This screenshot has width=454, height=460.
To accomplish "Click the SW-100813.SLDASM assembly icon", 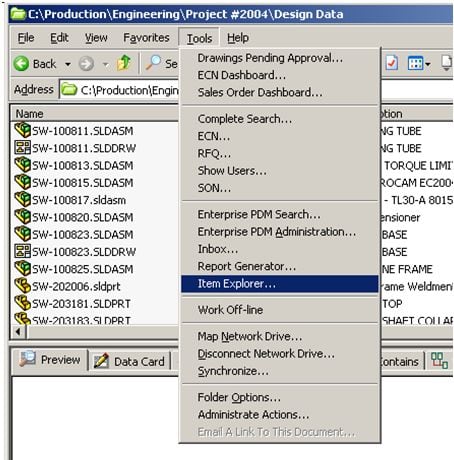I will [x=22, y=165].
